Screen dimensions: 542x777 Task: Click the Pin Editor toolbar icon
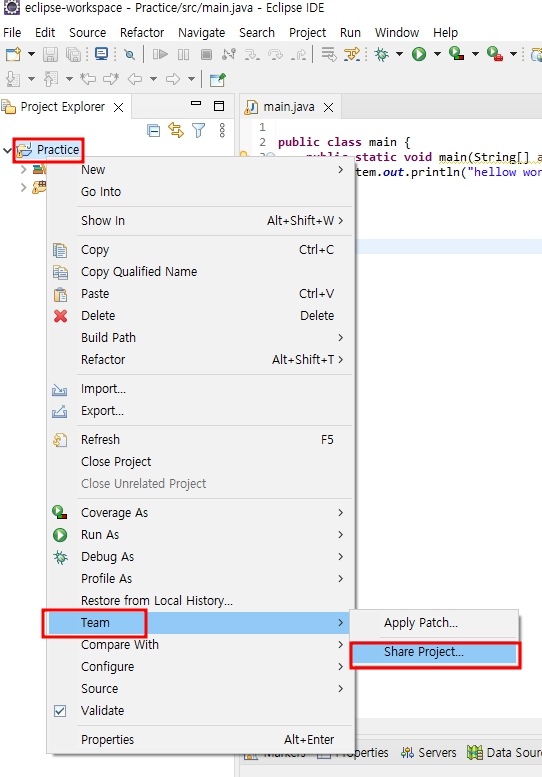[217, 79]
